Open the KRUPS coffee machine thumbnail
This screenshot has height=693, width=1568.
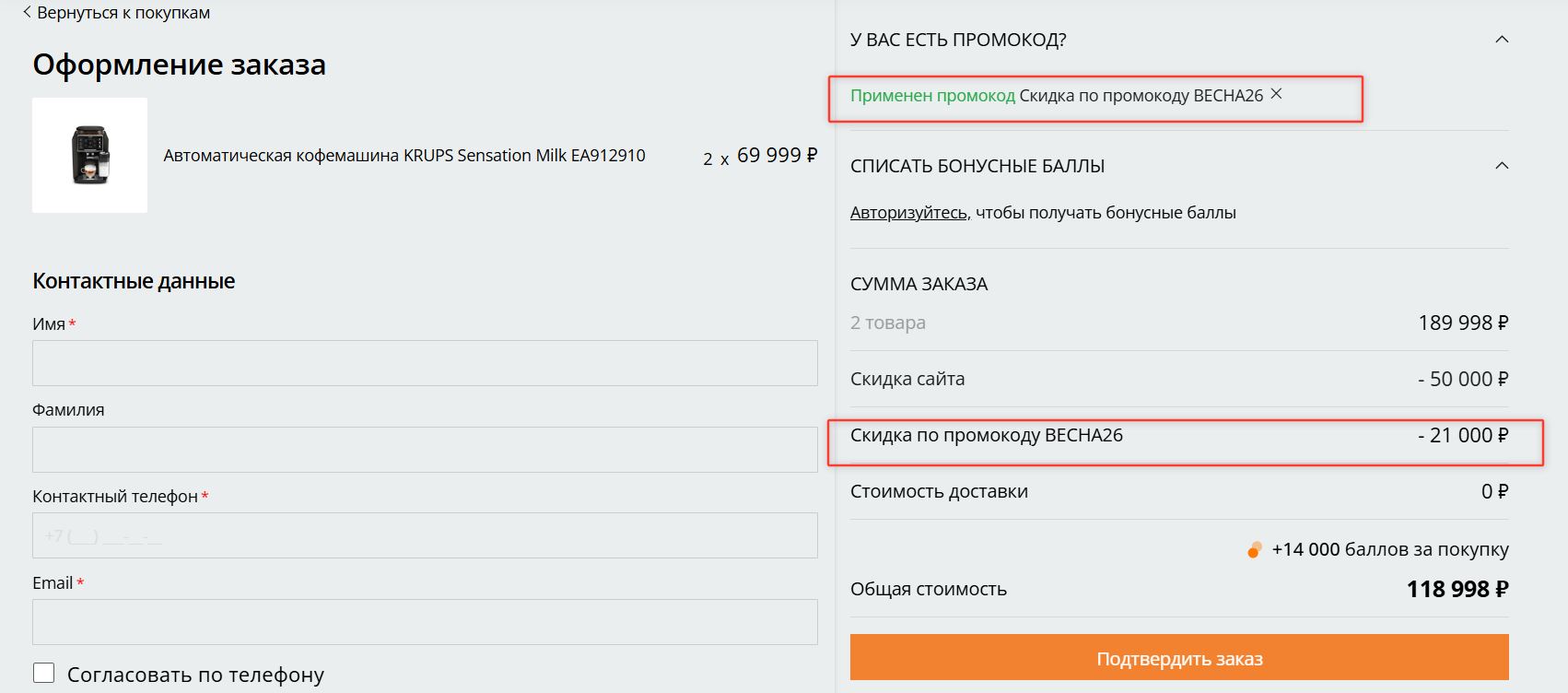[x=90, y=156]
